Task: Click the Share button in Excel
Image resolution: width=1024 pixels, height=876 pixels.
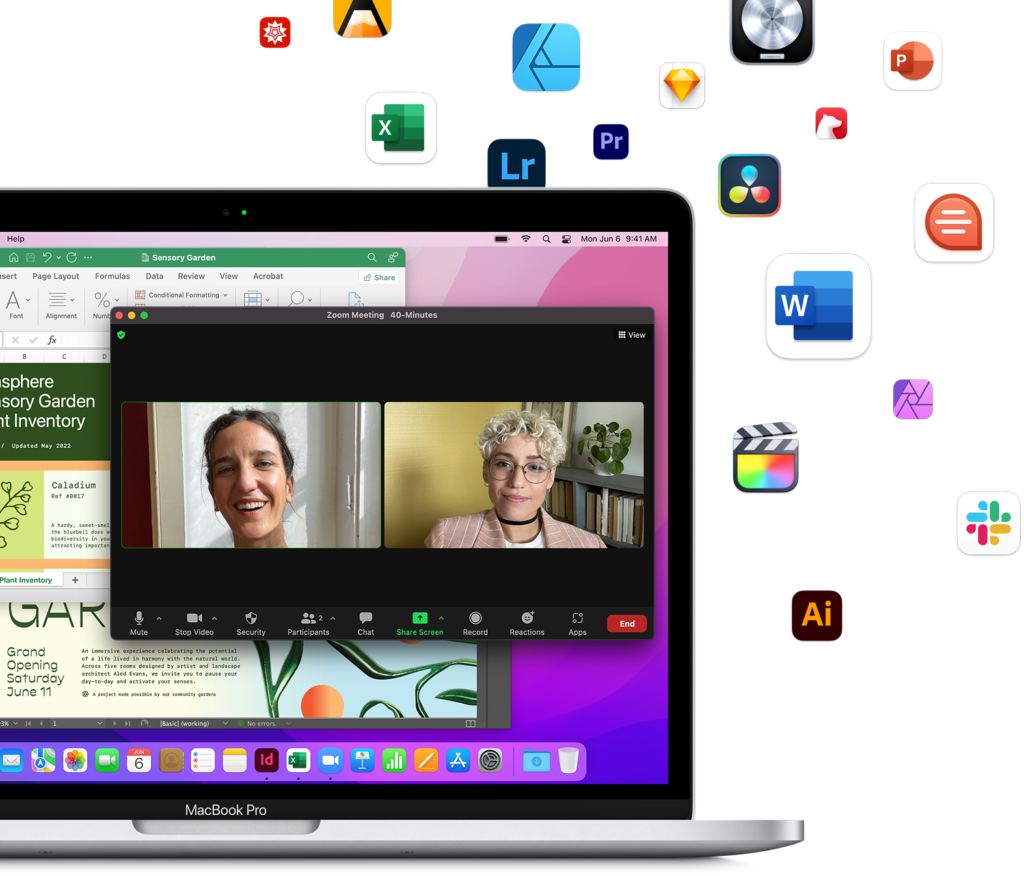Action: pyautogui.click(x=379, y=277)
